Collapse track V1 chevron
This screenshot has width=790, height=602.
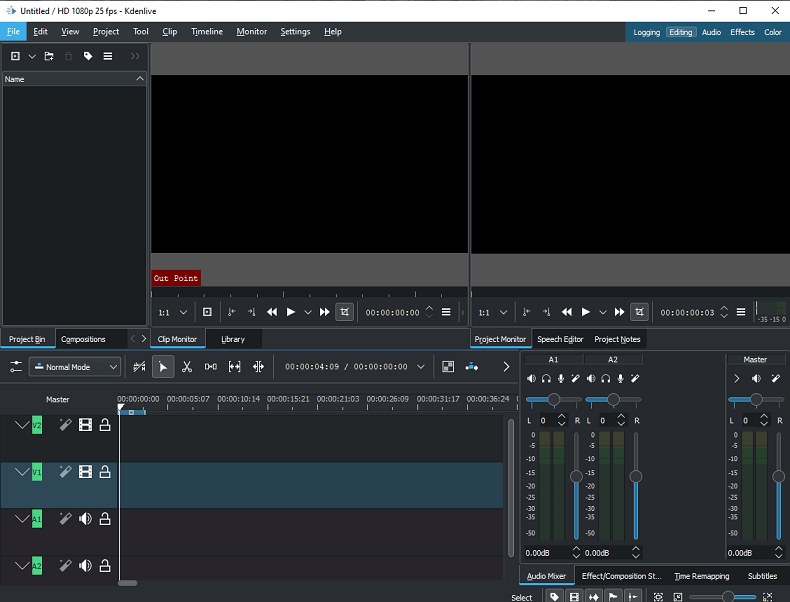[22, 472]
